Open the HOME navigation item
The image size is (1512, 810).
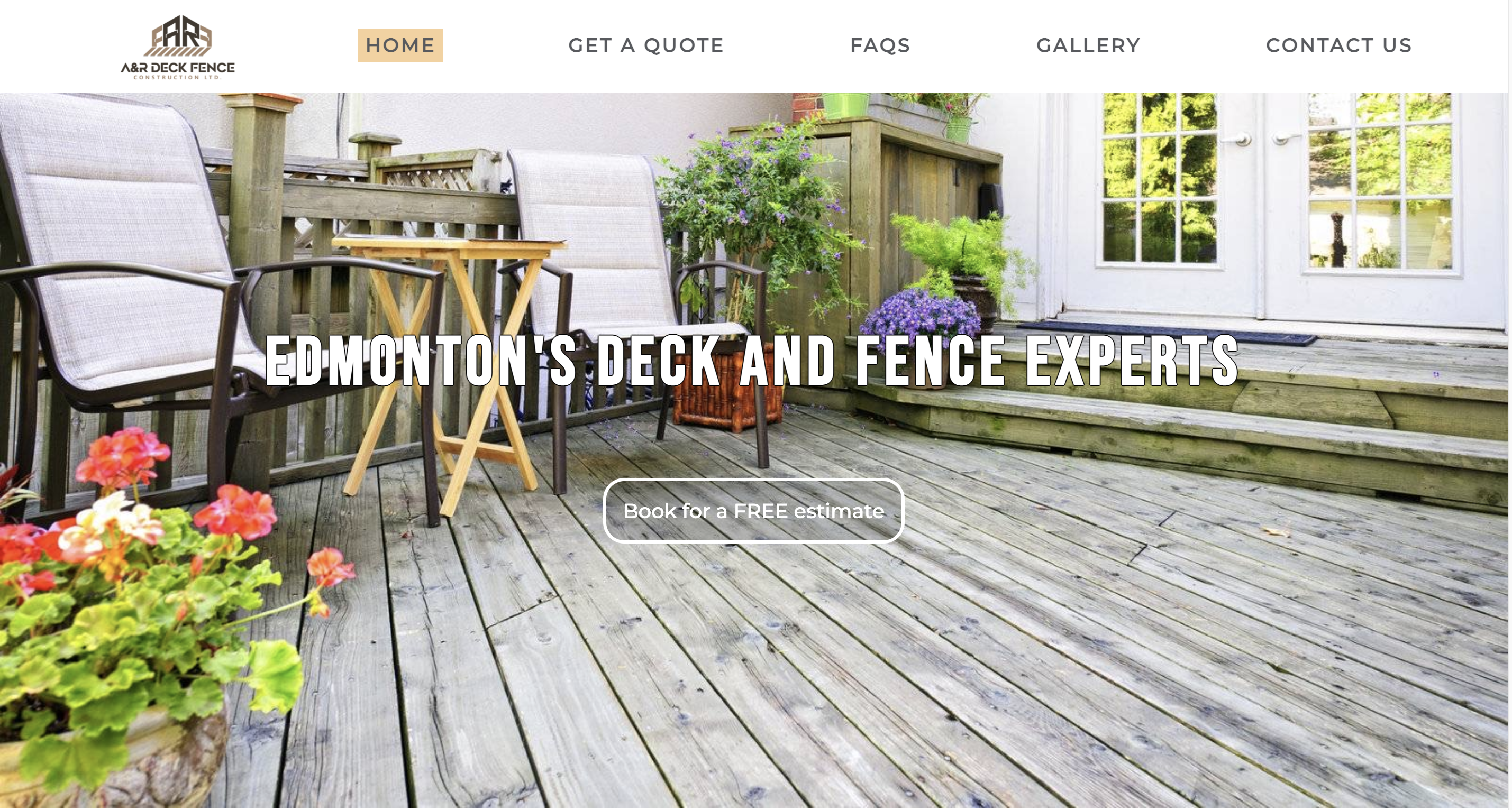[400, 45]
